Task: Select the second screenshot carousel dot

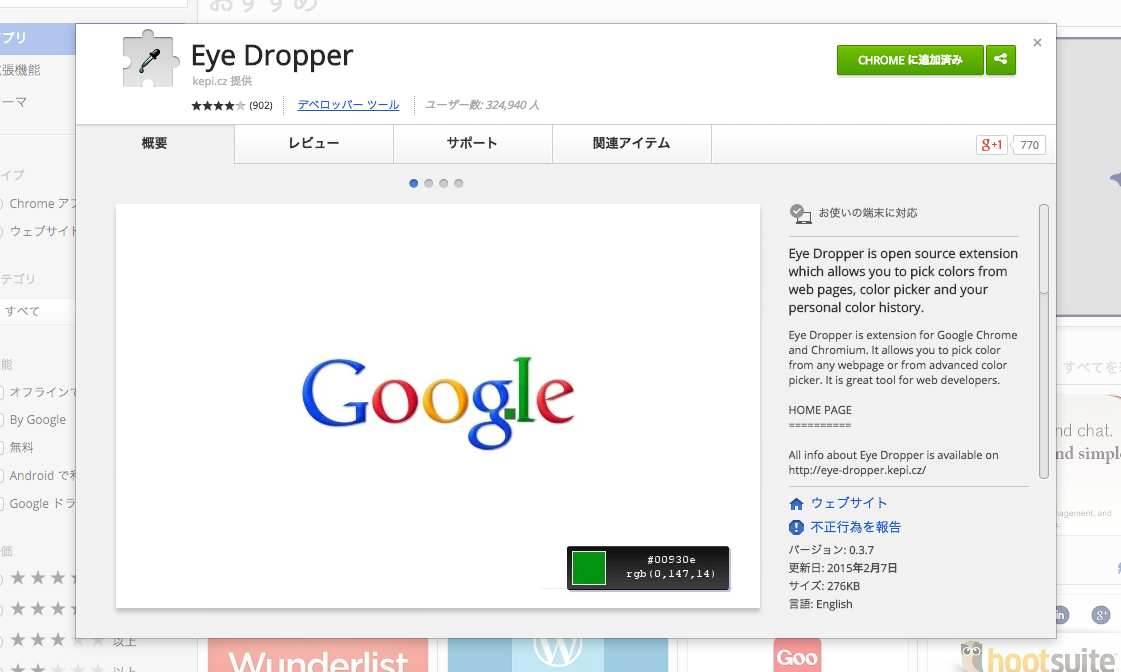Action: (x=428, y=183)
